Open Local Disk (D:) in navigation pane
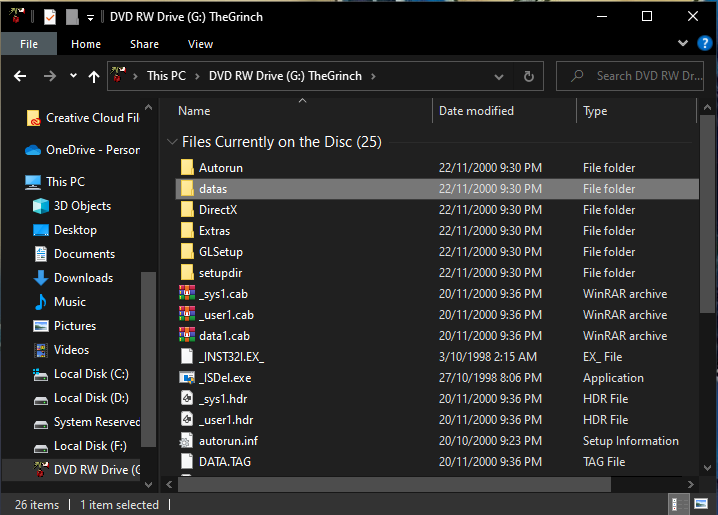The height and width of the screenshot is (515, 718). point(81,398)
